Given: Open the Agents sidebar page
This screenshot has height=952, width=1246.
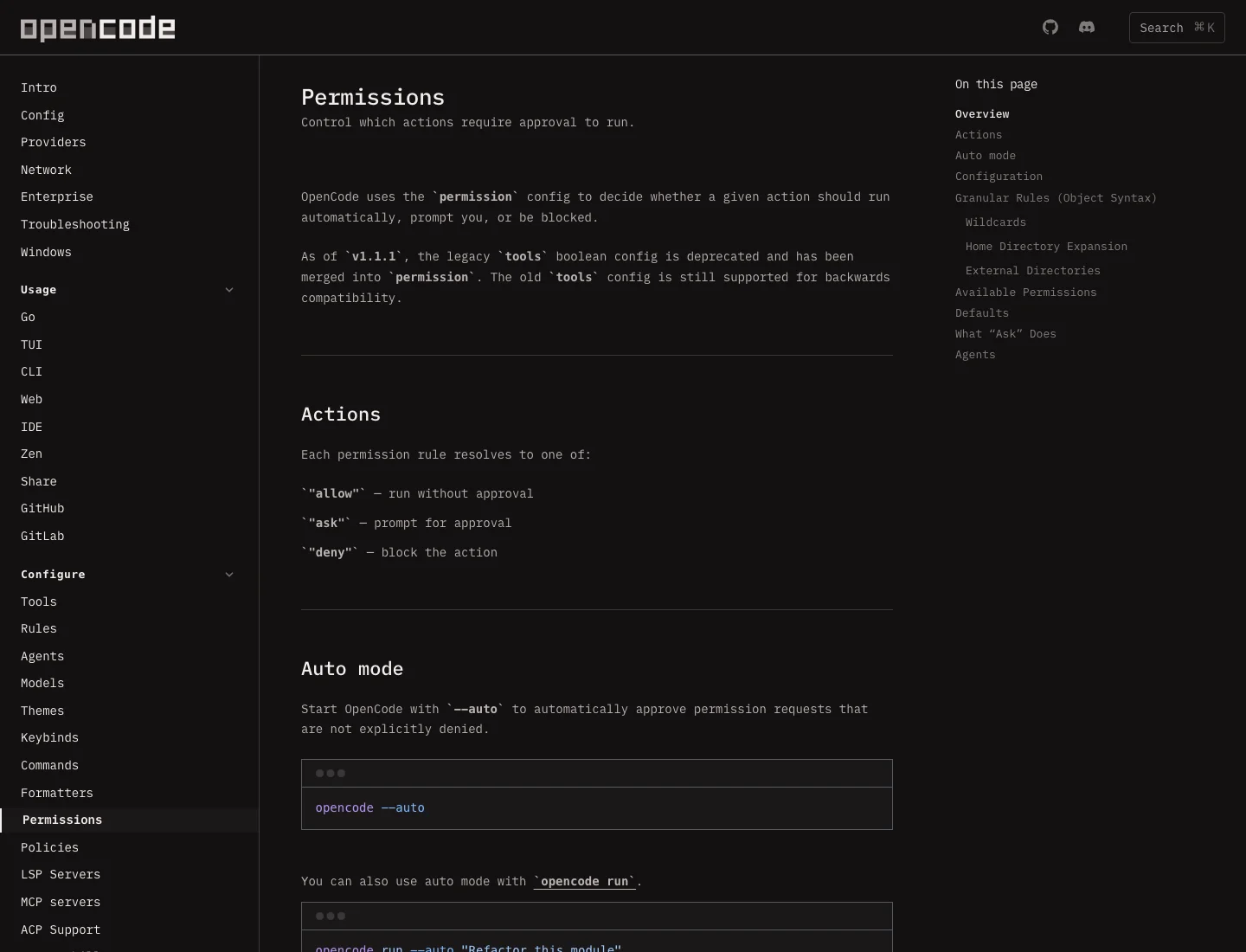Looking at the screenshot, I should (x=42, y=656).
